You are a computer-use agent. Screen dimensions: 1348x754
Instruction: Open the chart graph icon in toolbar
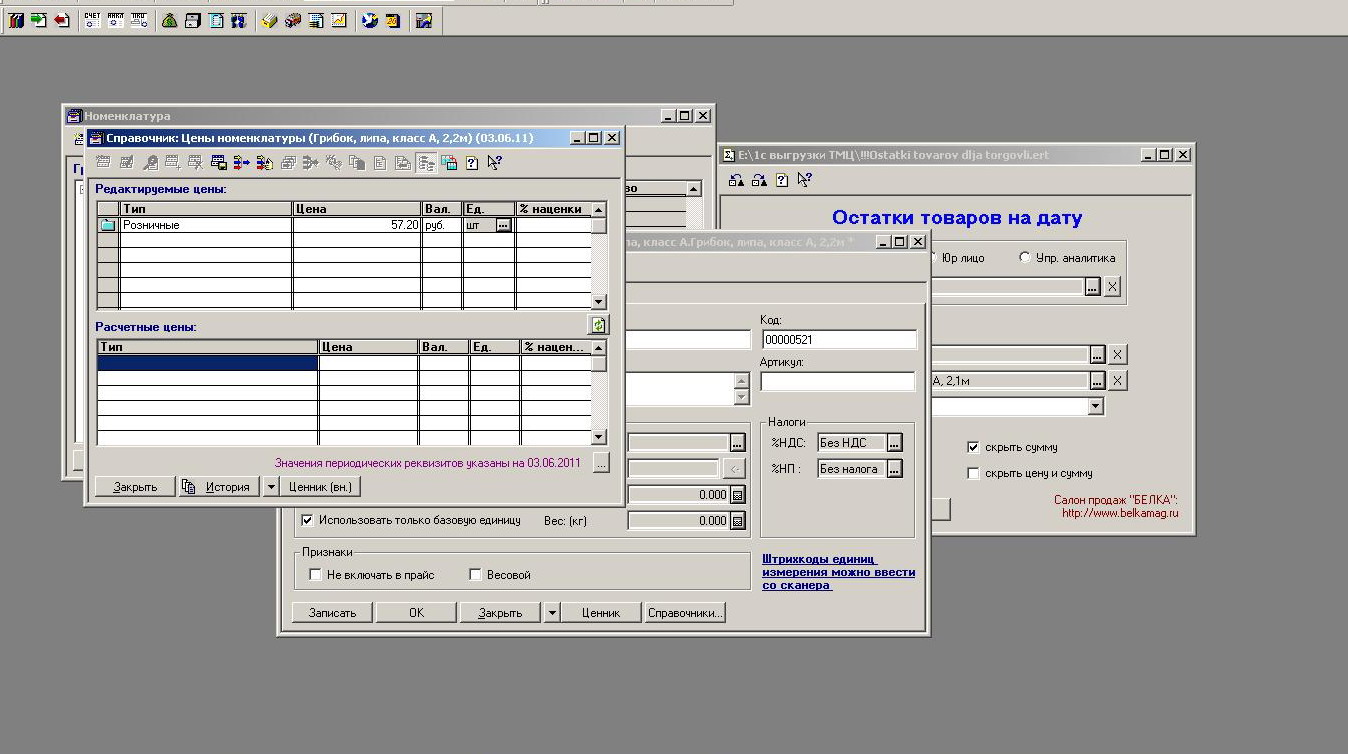coord(340,20)
